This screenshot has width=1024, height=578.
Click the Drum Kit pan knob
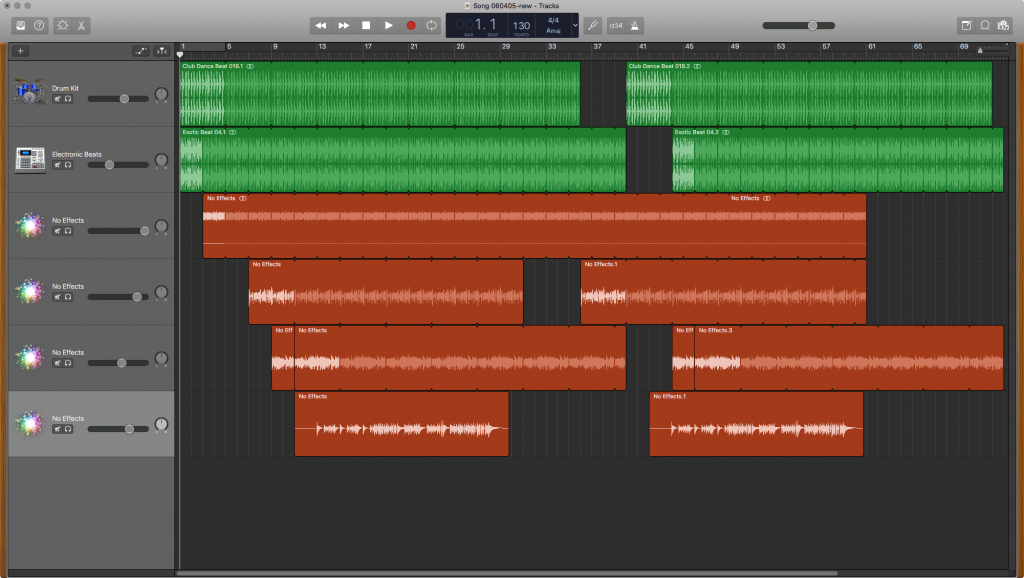(x=161, y=95)
